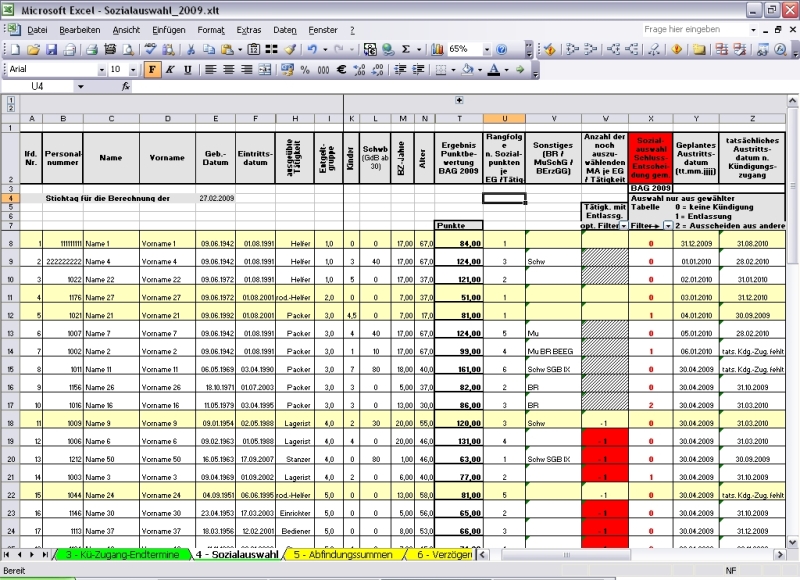Save the workbook with the floppy icon
The width and height of the screenshot is (800, 580).
click(x=52, y=49)
